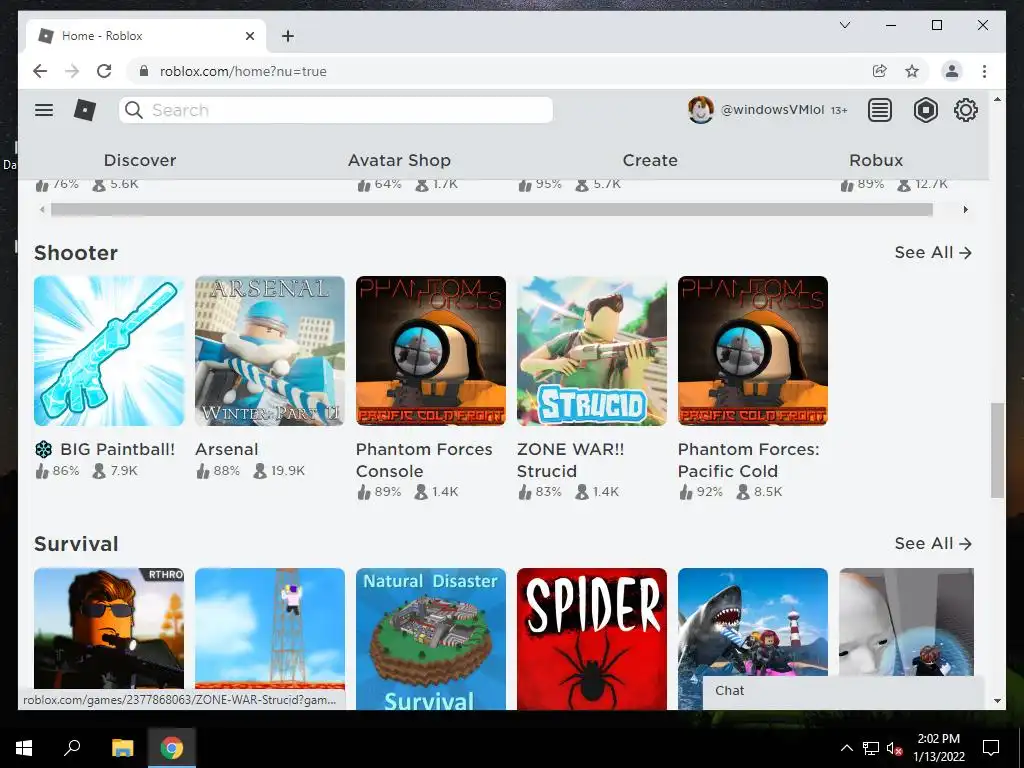This screenshot has width=1024, height=768.
Task: Click See All for Survival games
Action: pos(933,544)
